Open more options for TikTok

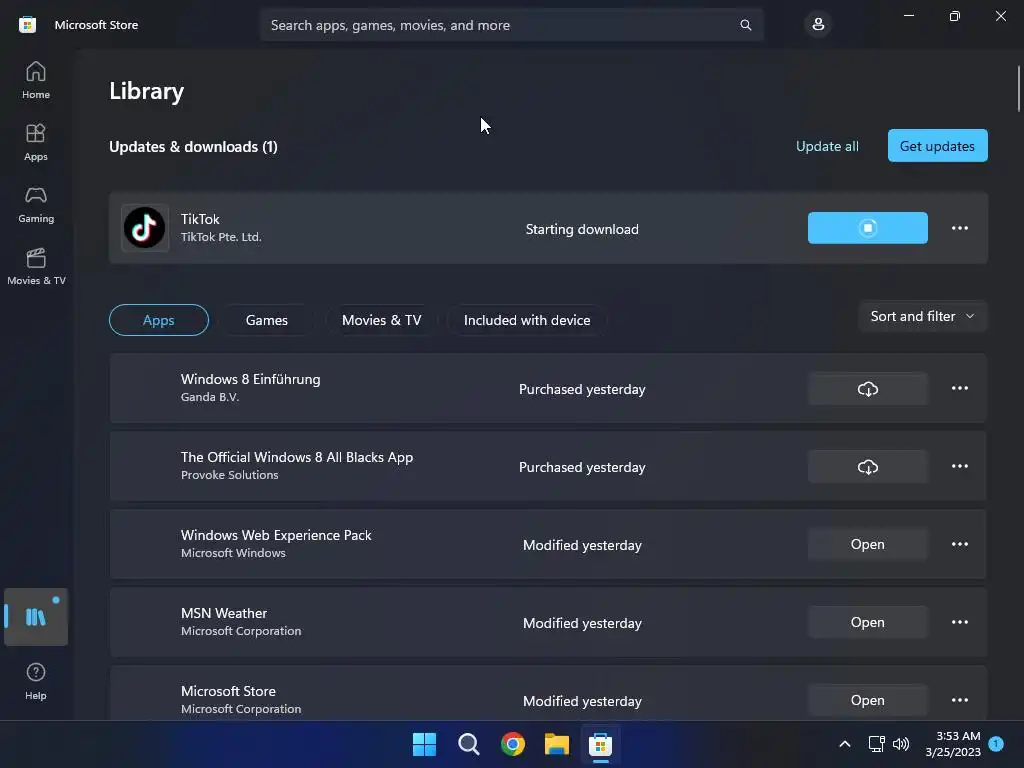959,228
